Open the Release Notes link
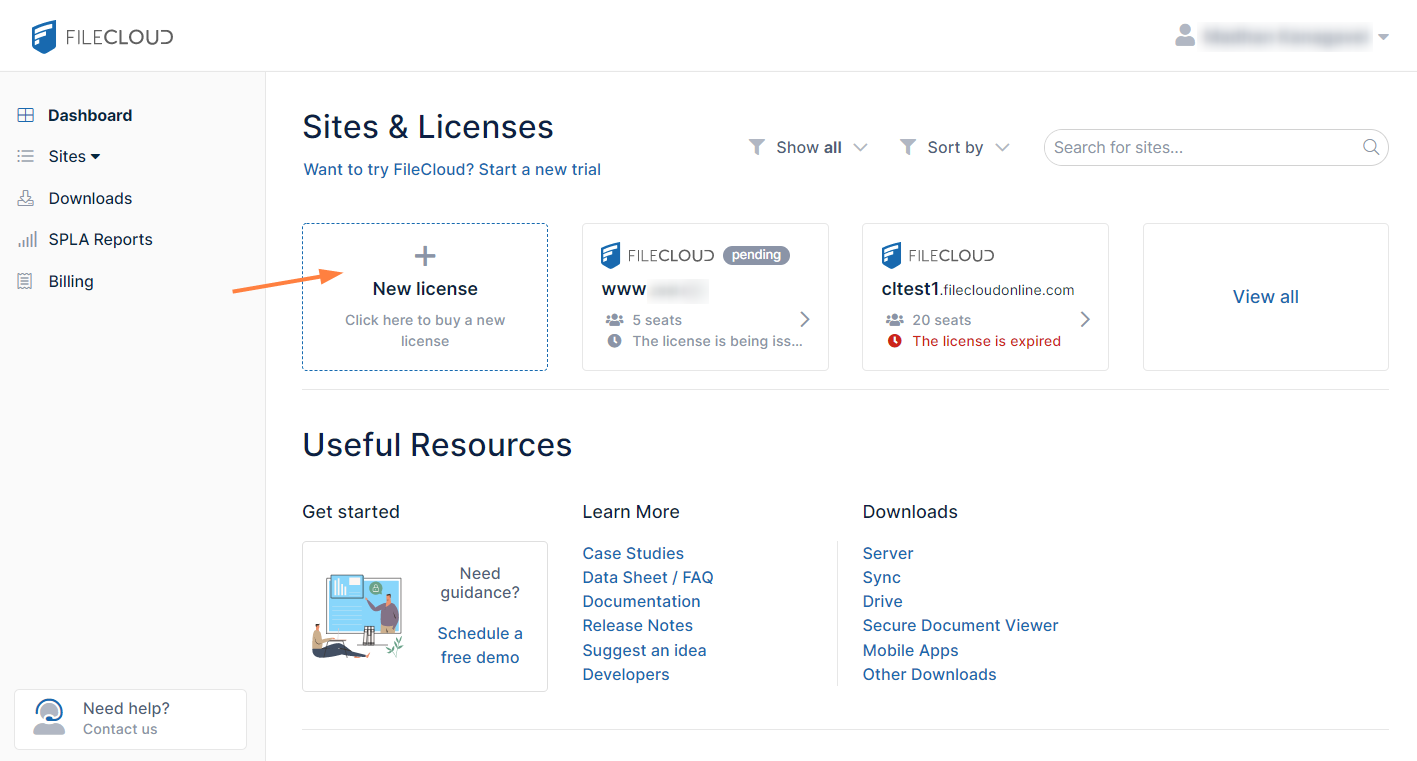This screenshot has height=761, width=1417. (637, 625)
